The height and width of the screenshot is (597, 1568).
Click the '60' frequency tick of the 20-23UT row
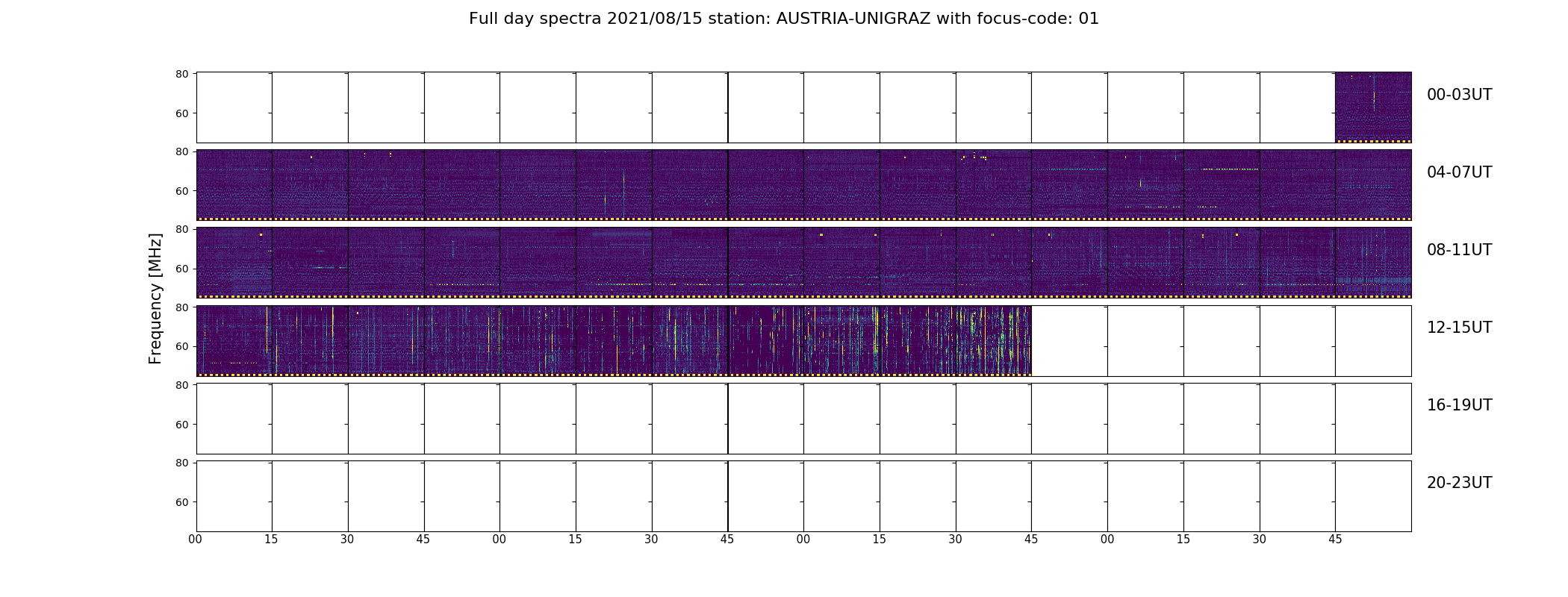181,502
